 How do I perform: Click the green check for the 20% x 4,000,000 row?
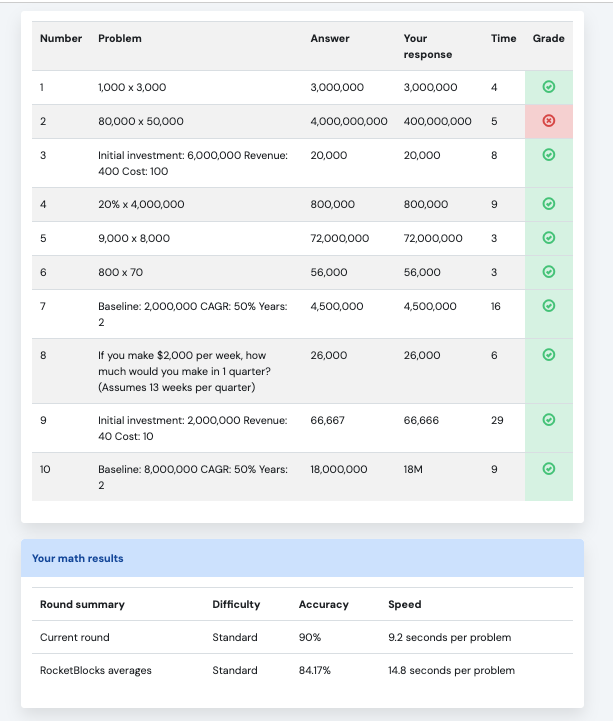click(x=548, y=204)
